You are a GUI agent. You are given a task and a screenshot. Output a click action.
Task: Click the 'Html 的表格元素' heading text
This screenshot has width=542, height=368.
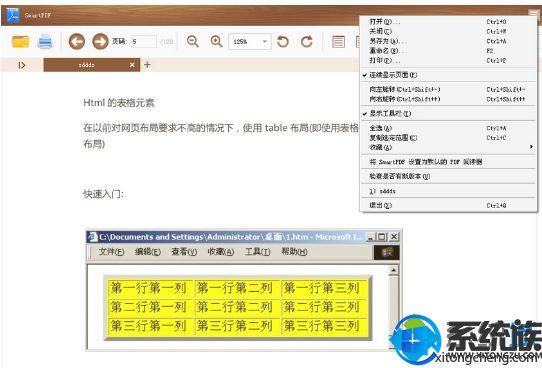[x=119, y=103]
